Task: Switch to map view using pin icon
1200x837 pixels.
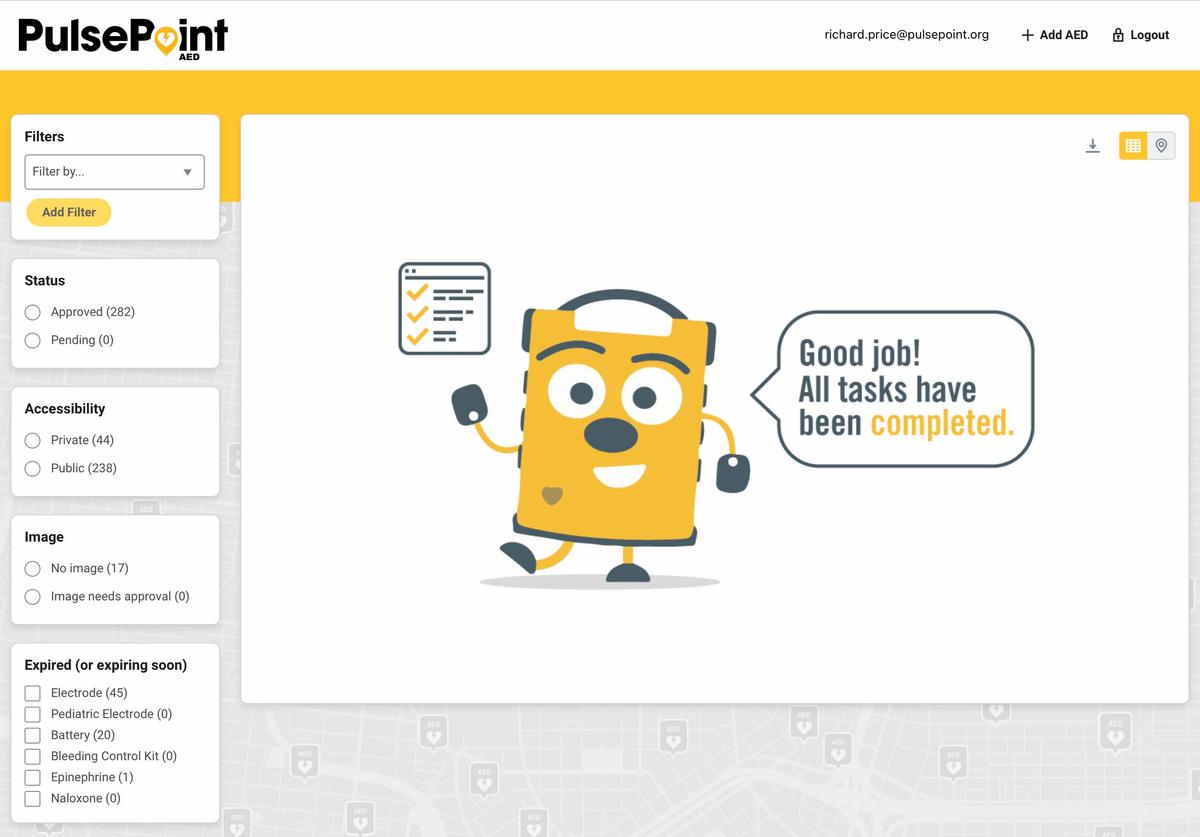Action: pyautogui.click(x=1161, y=144)
